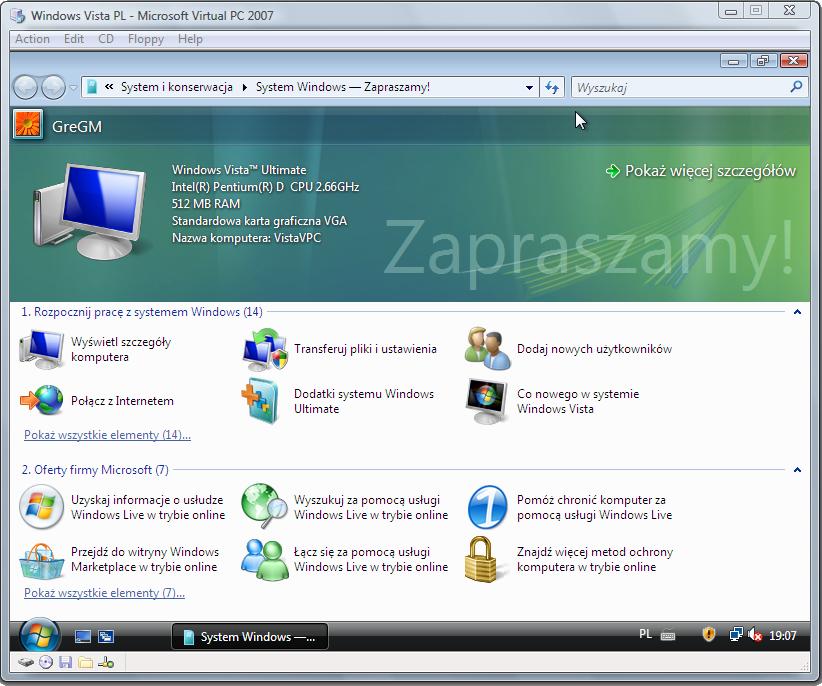Open the Action menu of Virtual PC
Viewport: 822px width, 686px height.
pyautogui.click(x=32, y=39)
